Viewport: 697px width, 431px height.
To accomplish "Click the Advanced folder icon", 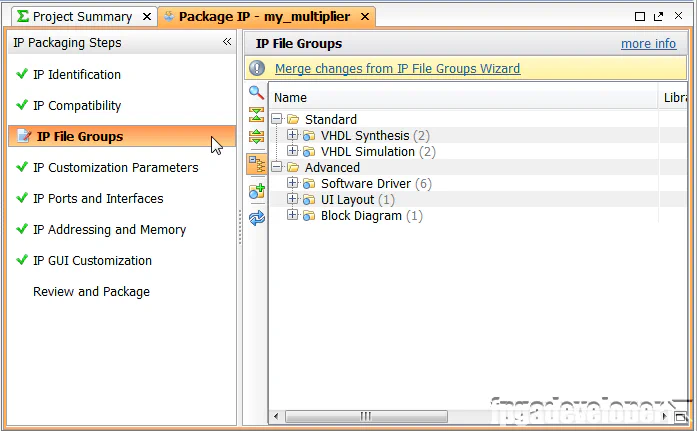I will (293, 167).
